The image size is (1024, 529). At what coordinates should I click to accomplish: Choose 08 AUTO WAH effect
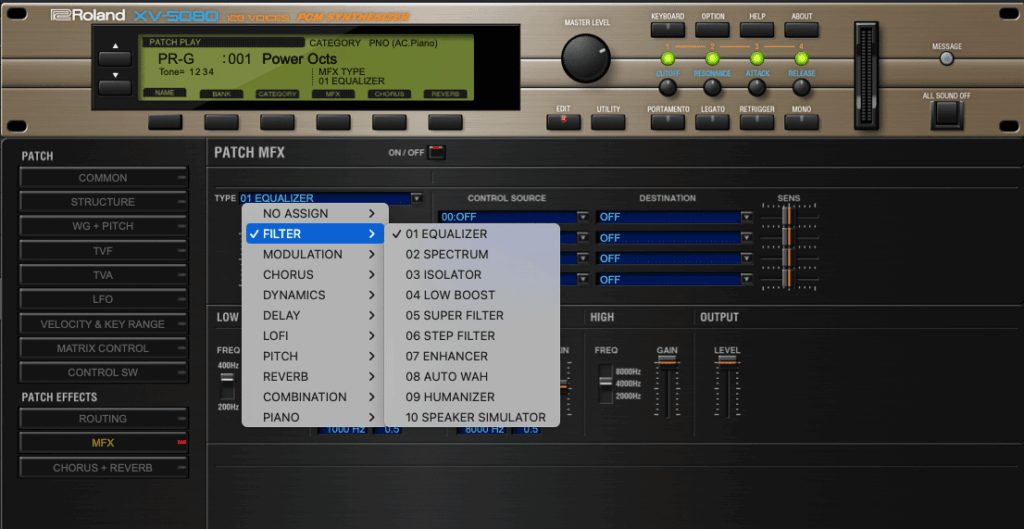point(472,376)
